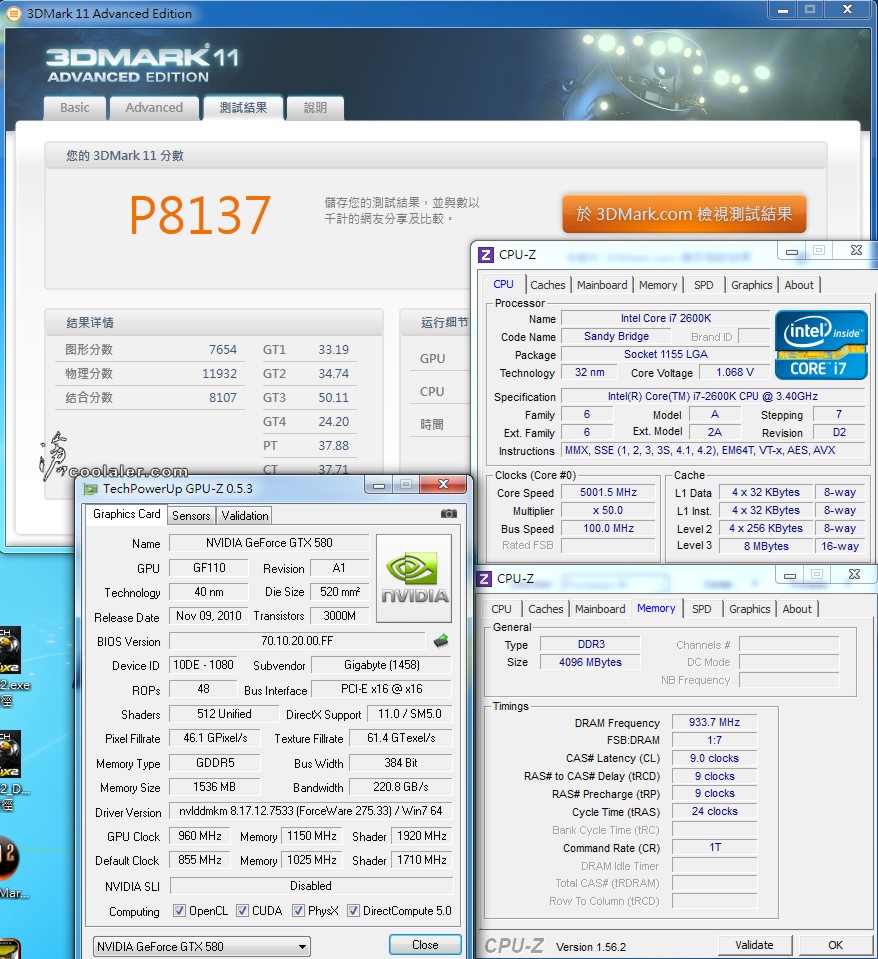Click the Command Rate value 1T
The image size is (878, 959).
click(714, 847)
